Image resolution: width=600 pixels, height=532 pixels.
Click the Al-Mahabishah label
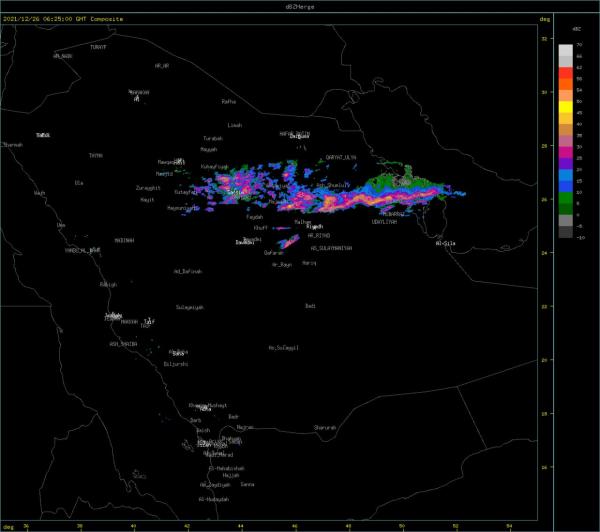pos(227,468)
